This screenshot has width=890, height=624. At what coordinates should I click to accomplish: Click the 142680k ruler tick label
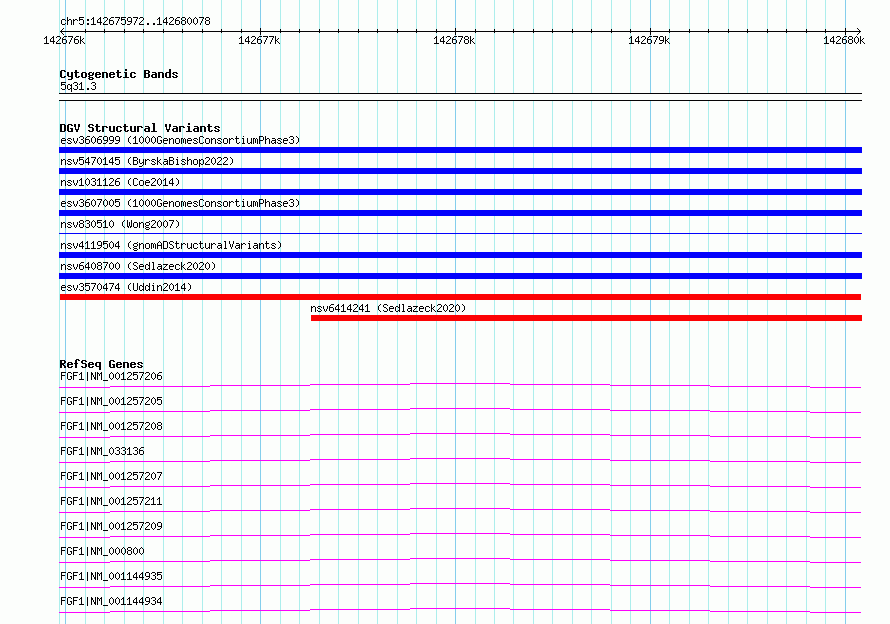click(x=844, y=40)
